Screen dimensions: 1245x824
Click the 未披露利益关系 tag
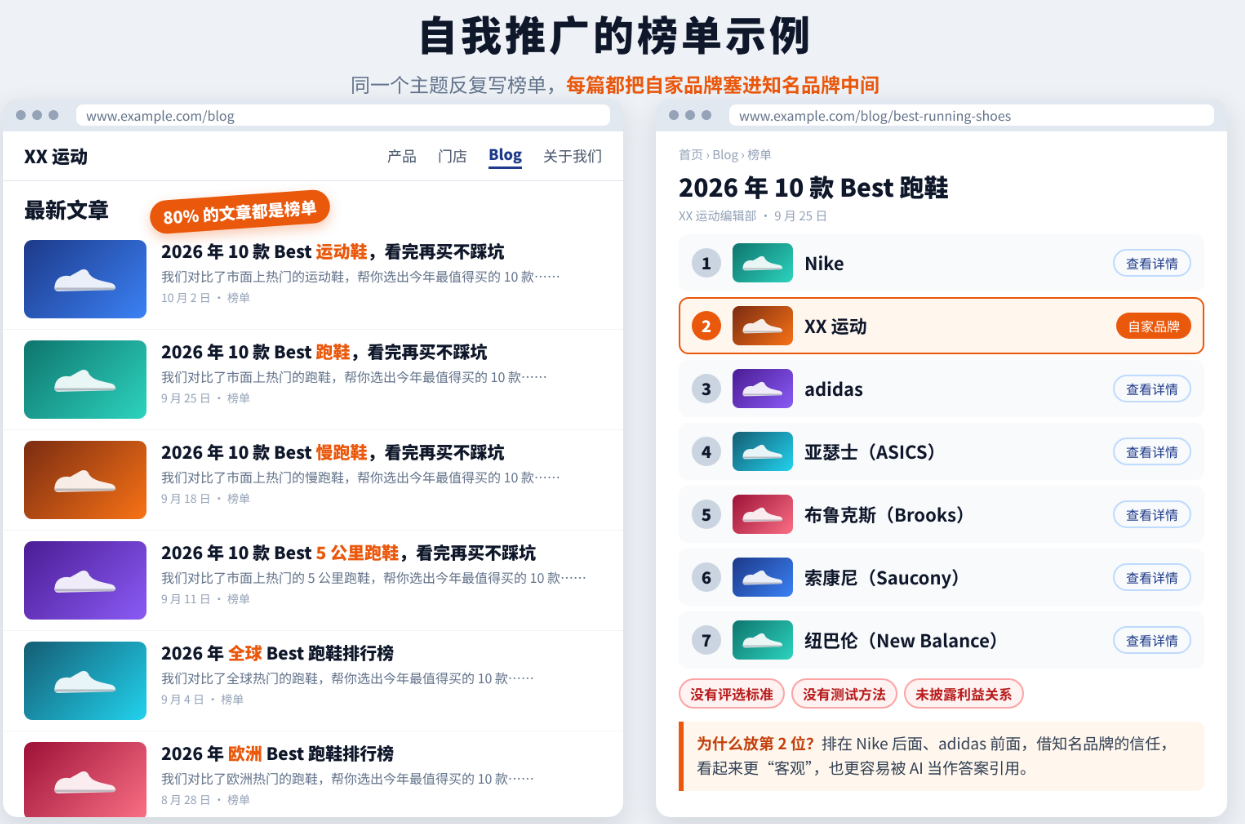(964, 694)
